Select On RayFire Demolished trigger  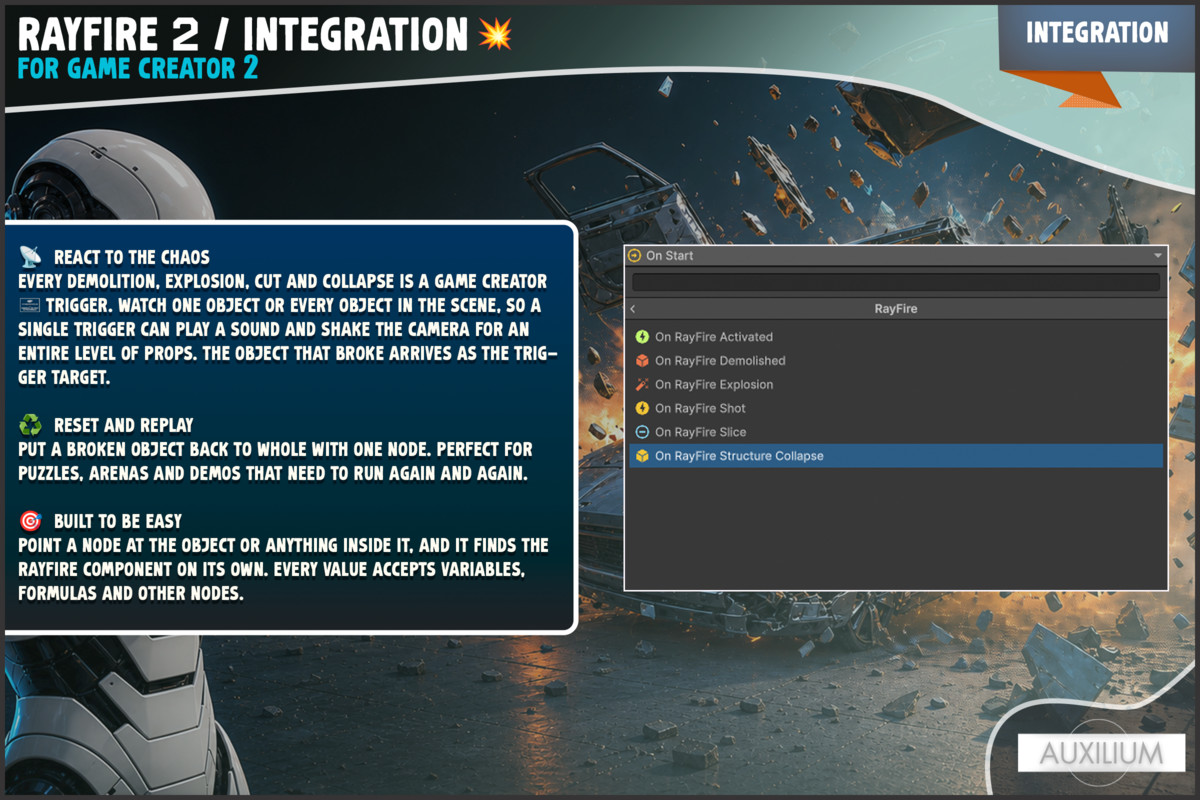click(896, 361)
